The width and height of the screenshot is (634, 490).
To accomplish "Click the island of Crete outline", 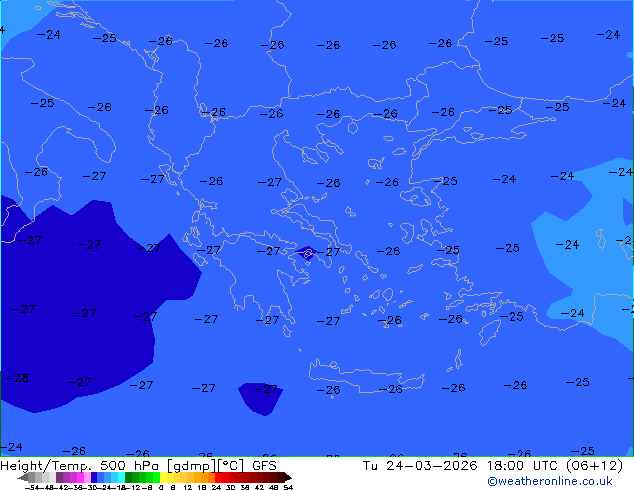I will point(367,376).
